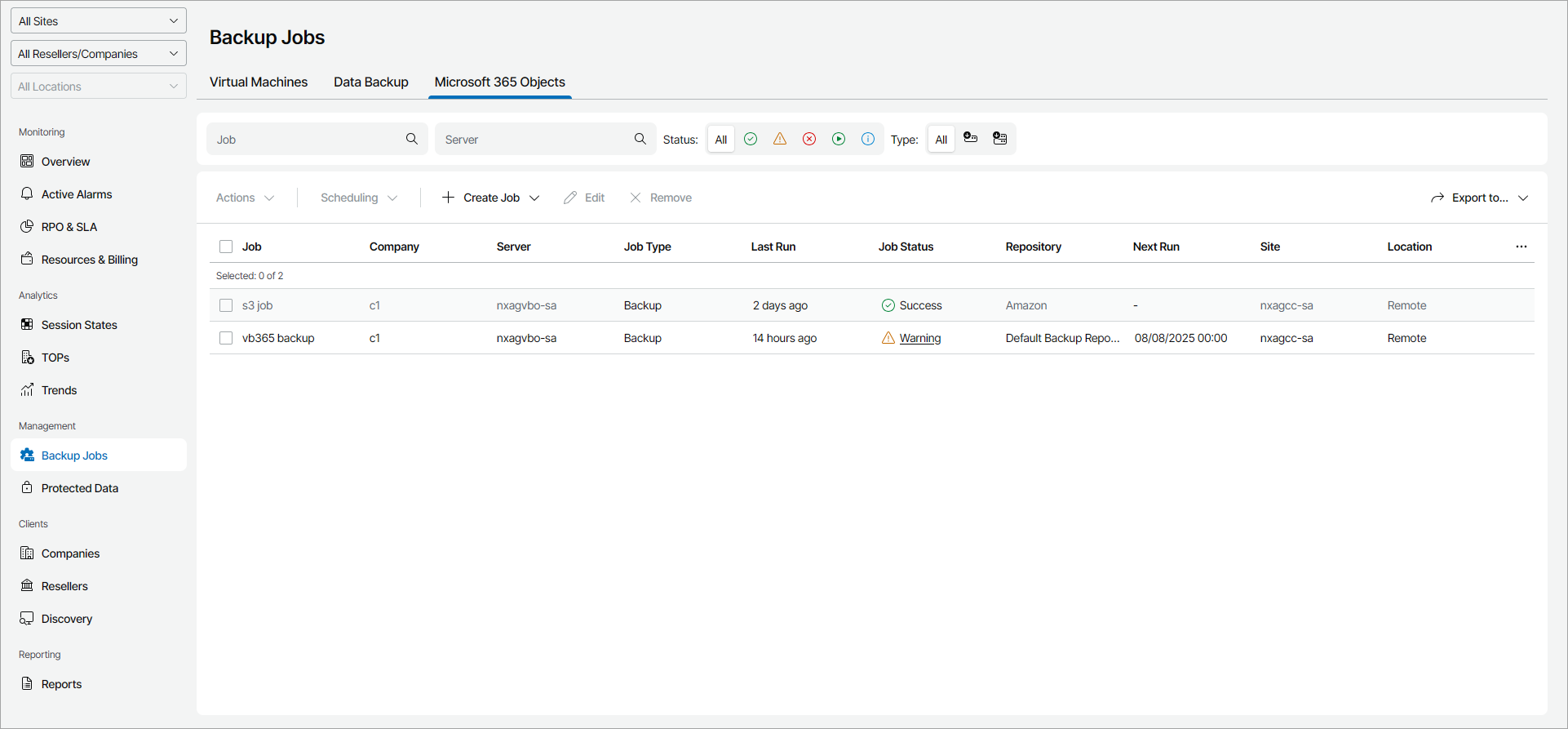Click the Trends chart icon
This screenshot has height=729, width=1568.
(27, 389)
